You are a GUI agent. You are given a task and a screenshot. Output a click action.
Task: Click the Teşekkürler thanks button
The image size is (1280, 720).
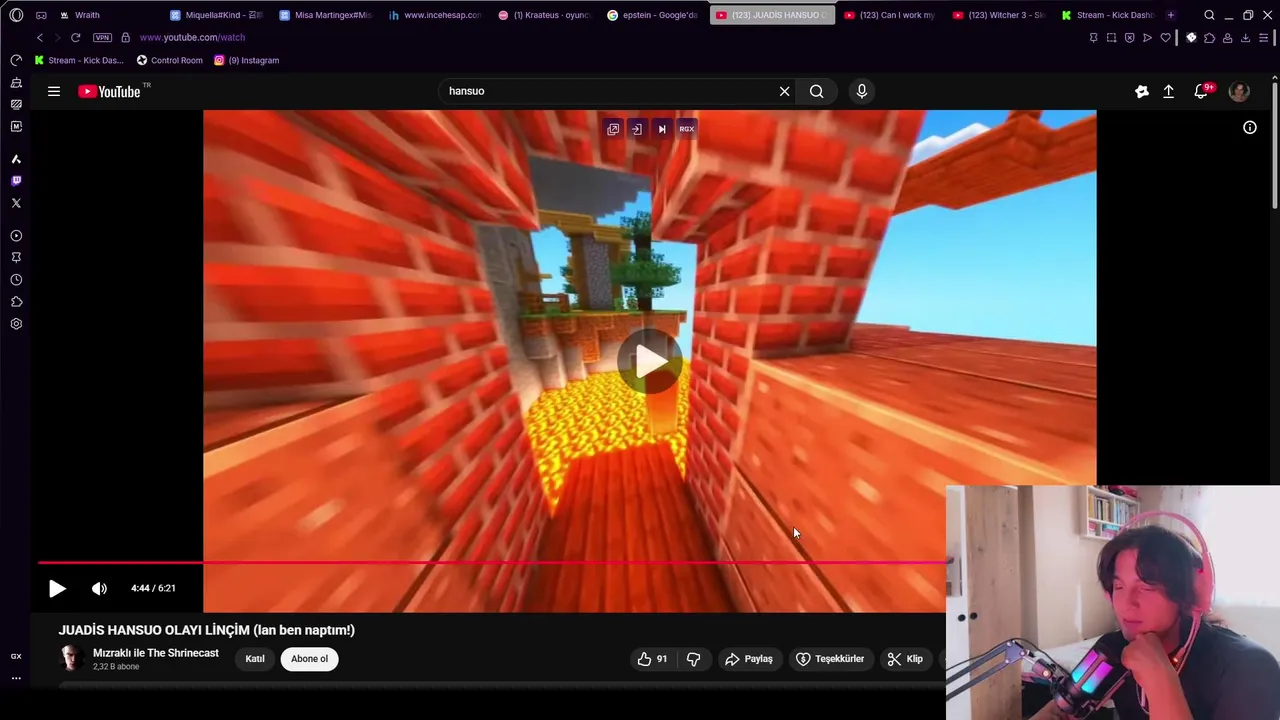(830, 659)
